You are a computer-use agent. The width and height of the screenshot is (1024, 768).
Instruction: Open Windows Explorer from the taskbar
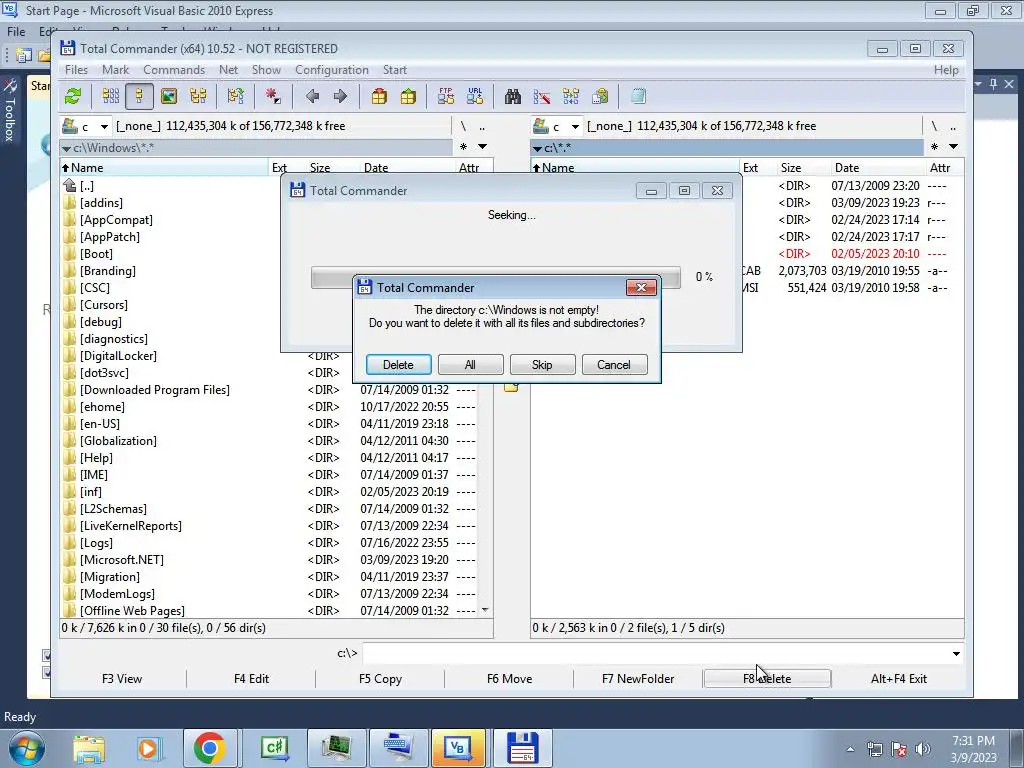coord(89,748)
